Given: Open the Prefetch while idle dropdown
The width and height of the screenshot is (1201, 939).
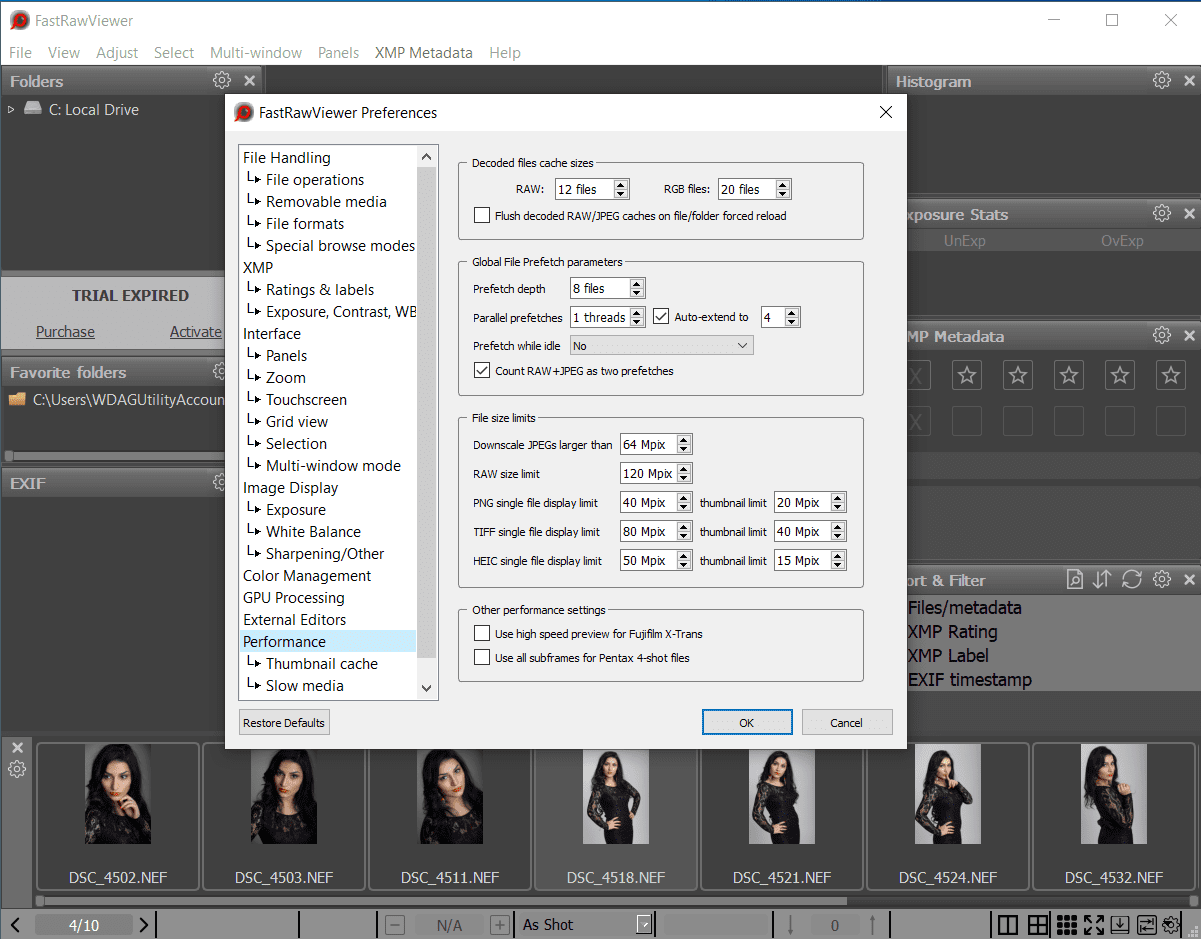Looking at the screenshot, I should point(661,346).
